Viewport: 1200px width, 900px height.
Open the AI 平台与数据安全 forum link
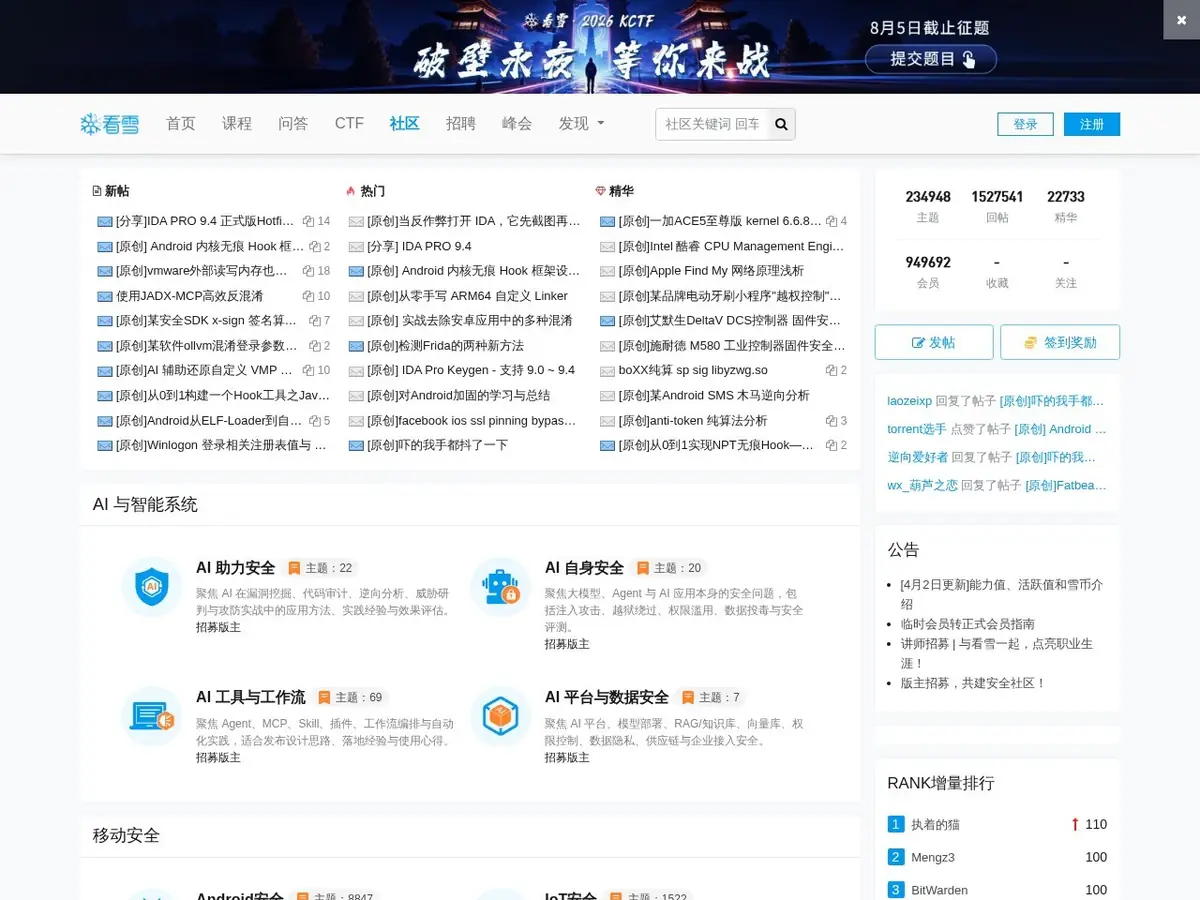[x=606, y=697]
